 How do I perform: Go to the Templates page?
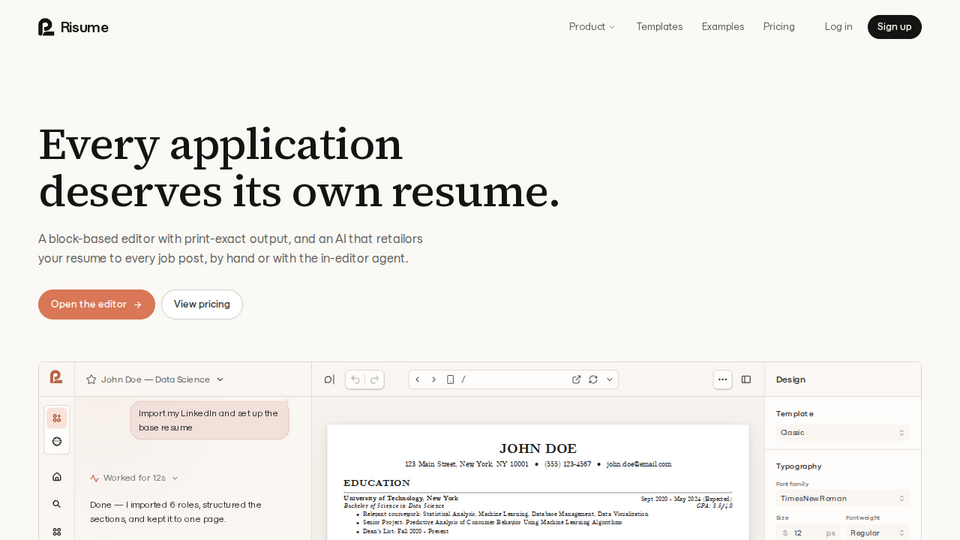(659, 27)
